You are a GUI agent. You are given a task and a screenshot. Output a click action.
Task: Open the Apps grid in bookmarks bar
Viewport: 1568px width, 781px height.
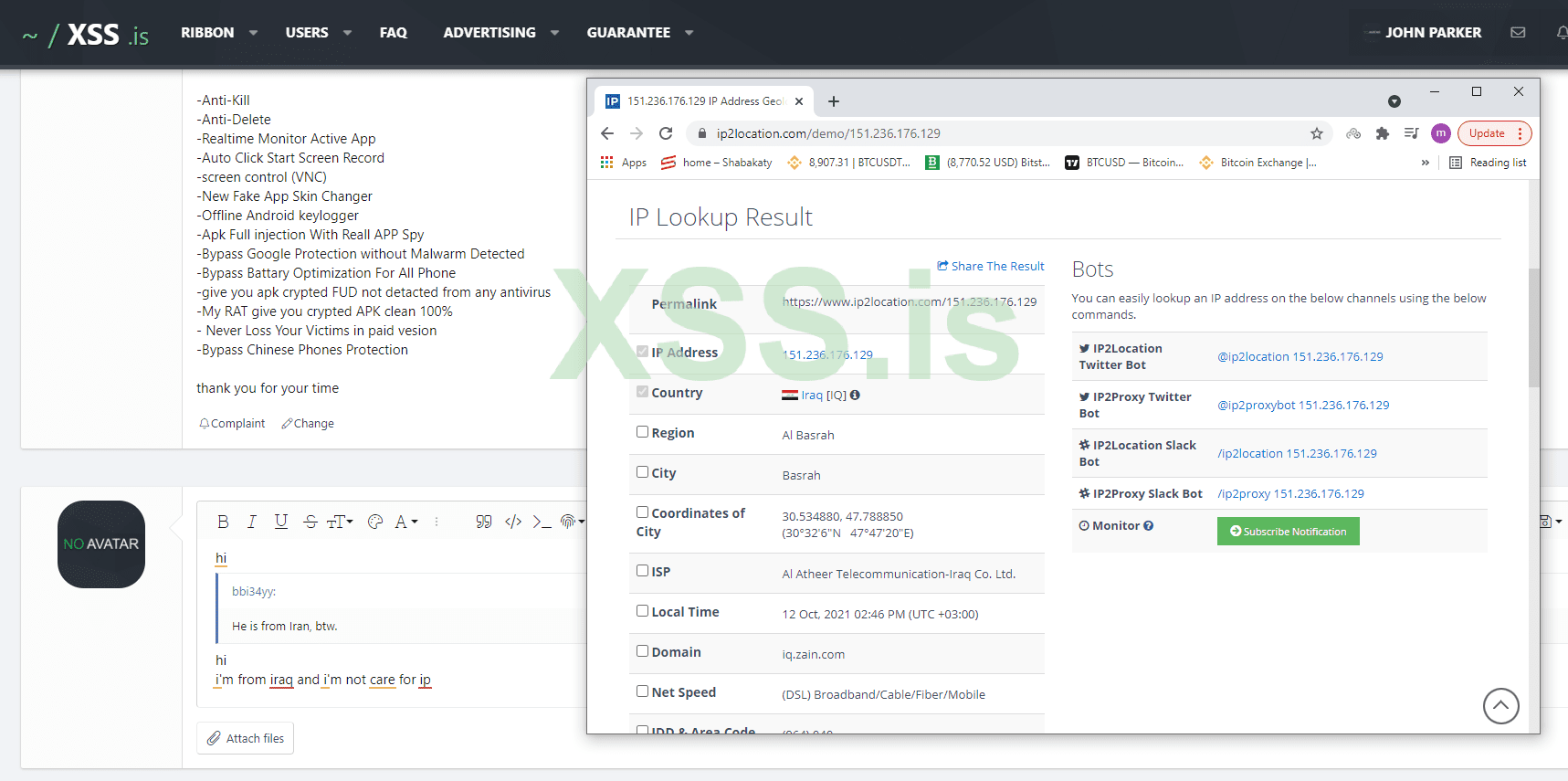point(623,163)
